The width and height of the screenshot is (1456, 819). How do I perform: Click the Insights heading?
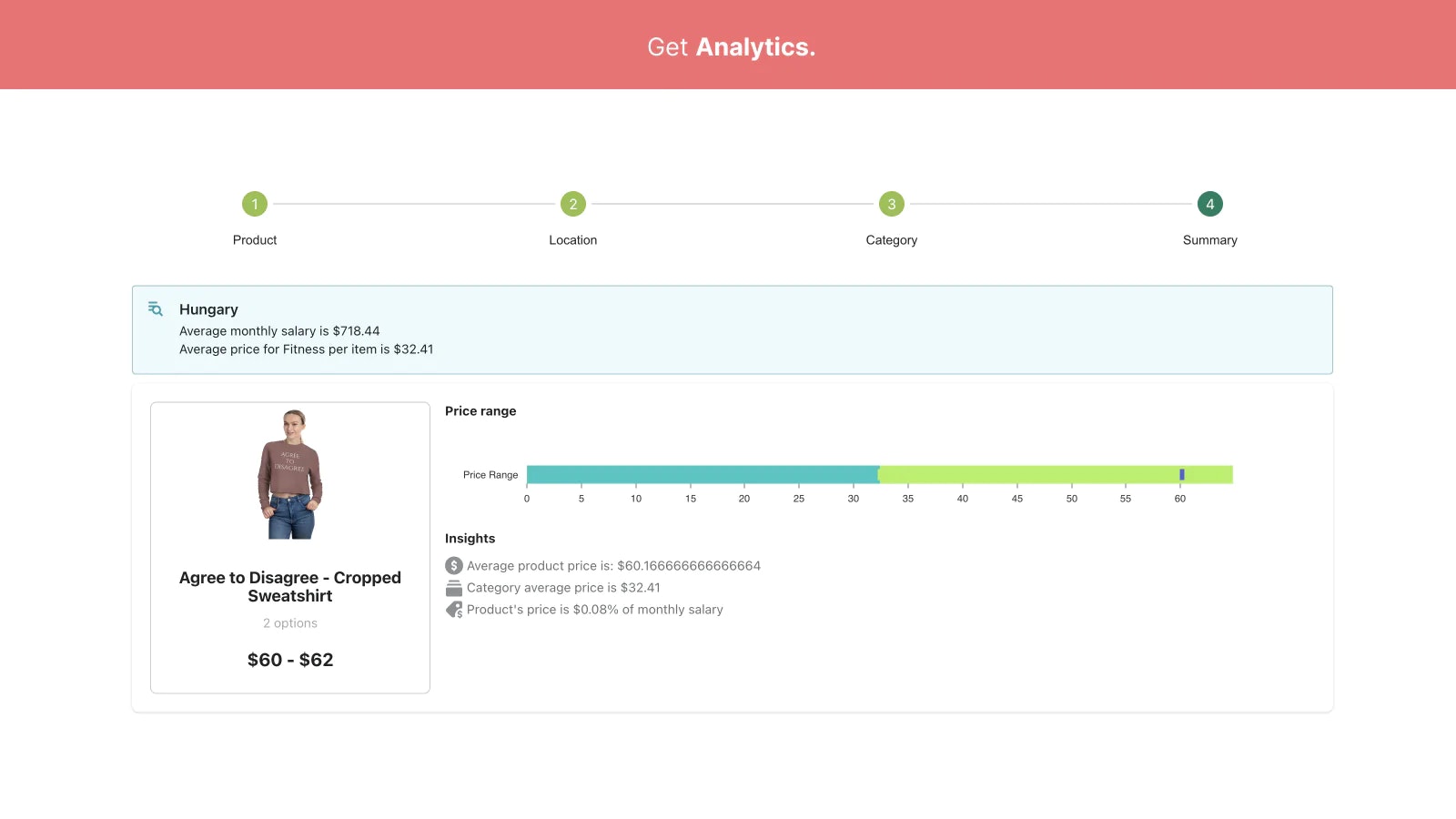click(470, 539)
